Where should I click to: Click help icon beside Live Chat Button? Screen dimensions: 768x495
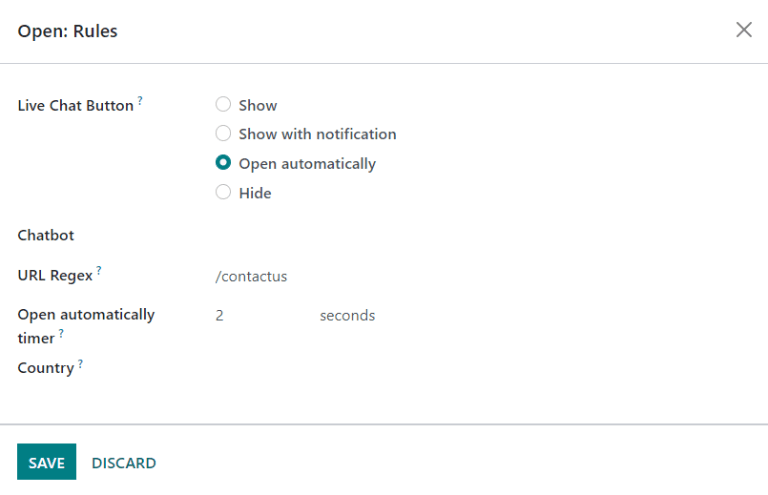click(x=140, y=100)
